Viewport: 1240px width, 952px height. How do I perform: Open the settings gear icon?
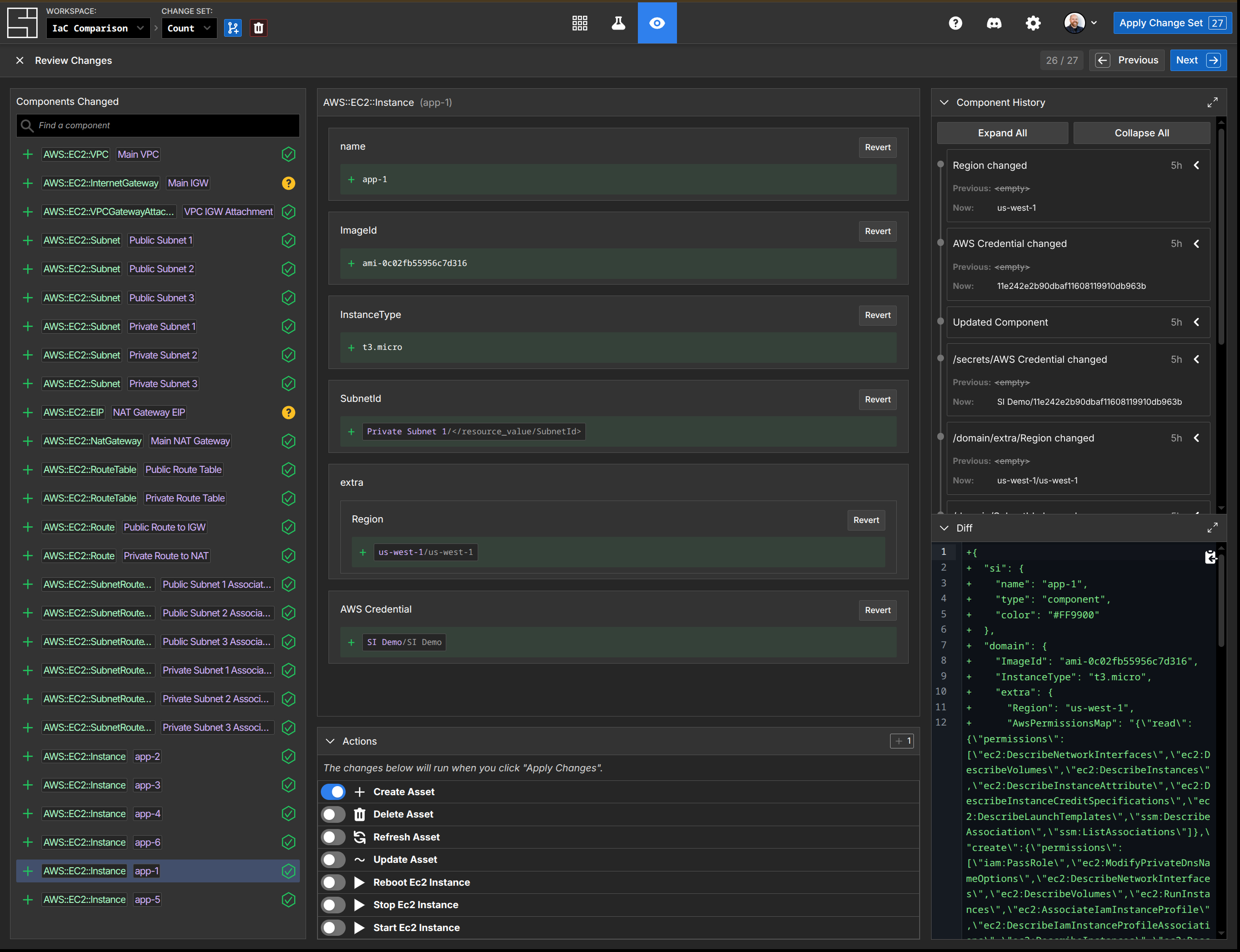[x=1033, y=23]
